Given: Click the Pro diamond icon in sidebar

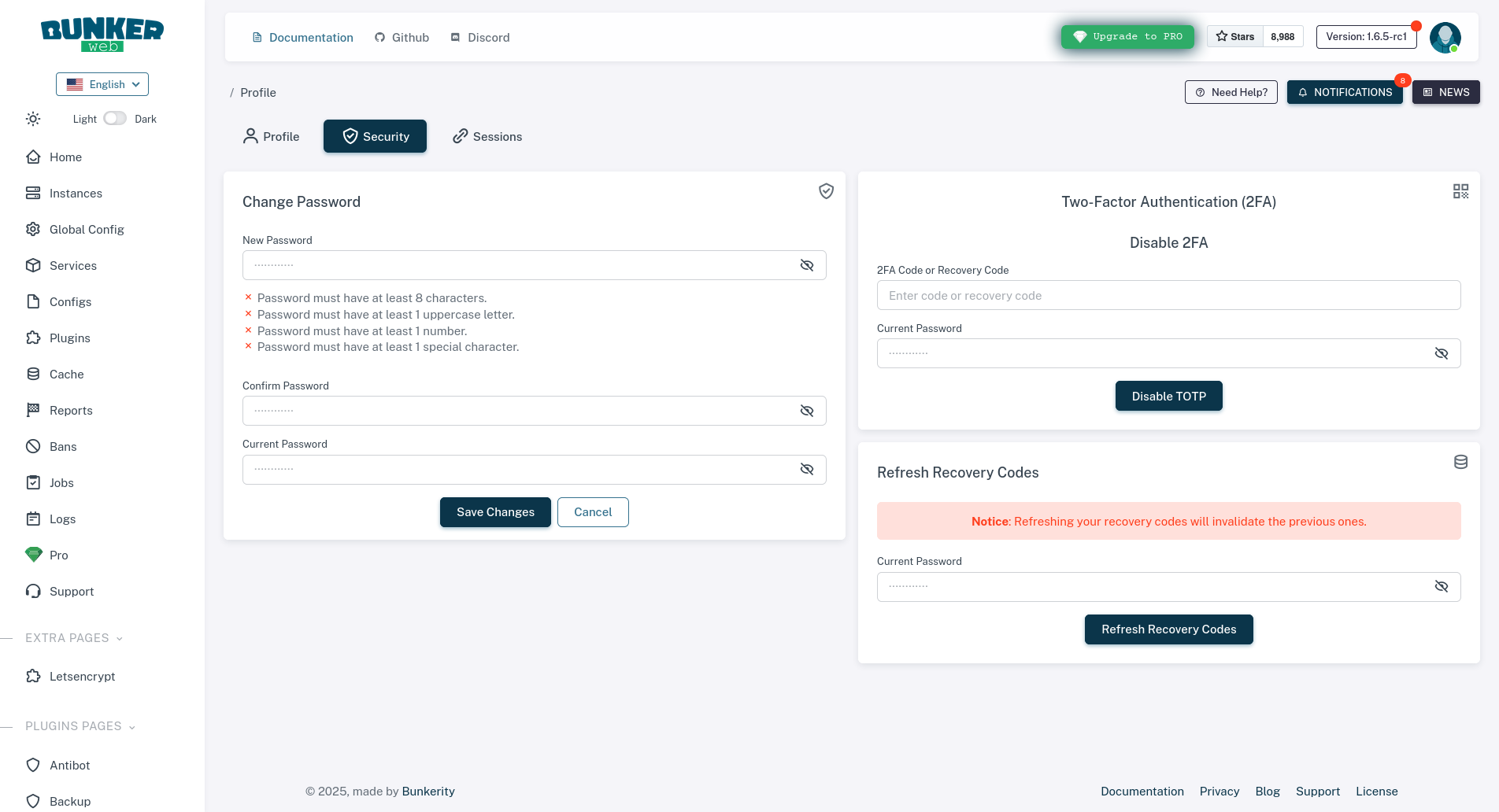Looking at the screenshot, I should (x=33, y=555).
